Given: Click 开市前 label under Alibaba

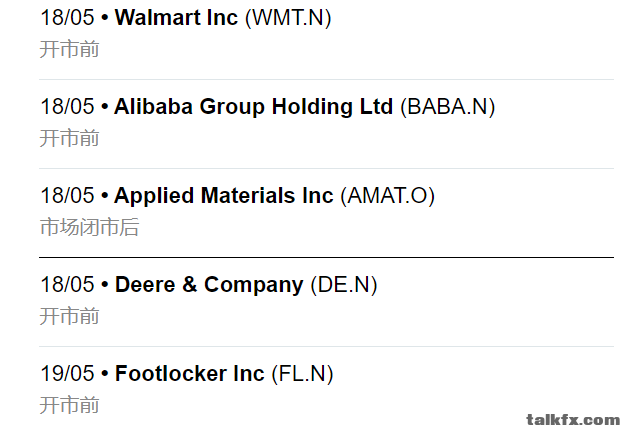Looking at the screenshot, I should click(x=69, y=138).
